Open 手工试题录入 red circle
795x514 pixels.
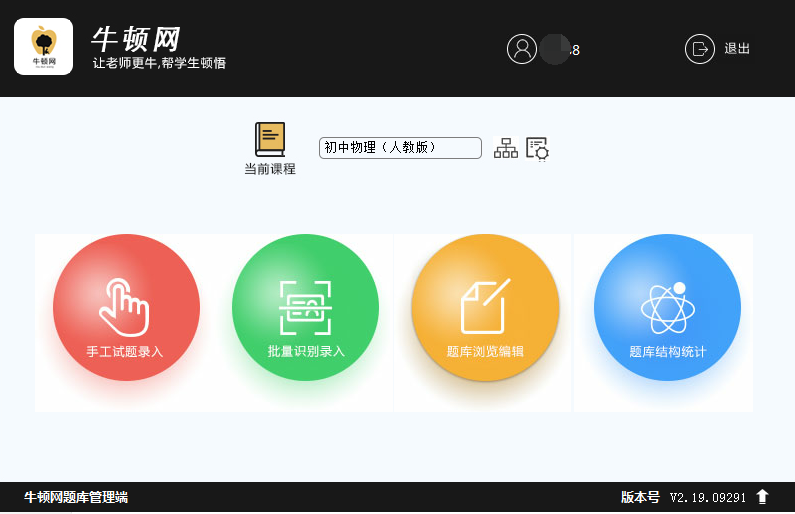[x=126, y=307]
